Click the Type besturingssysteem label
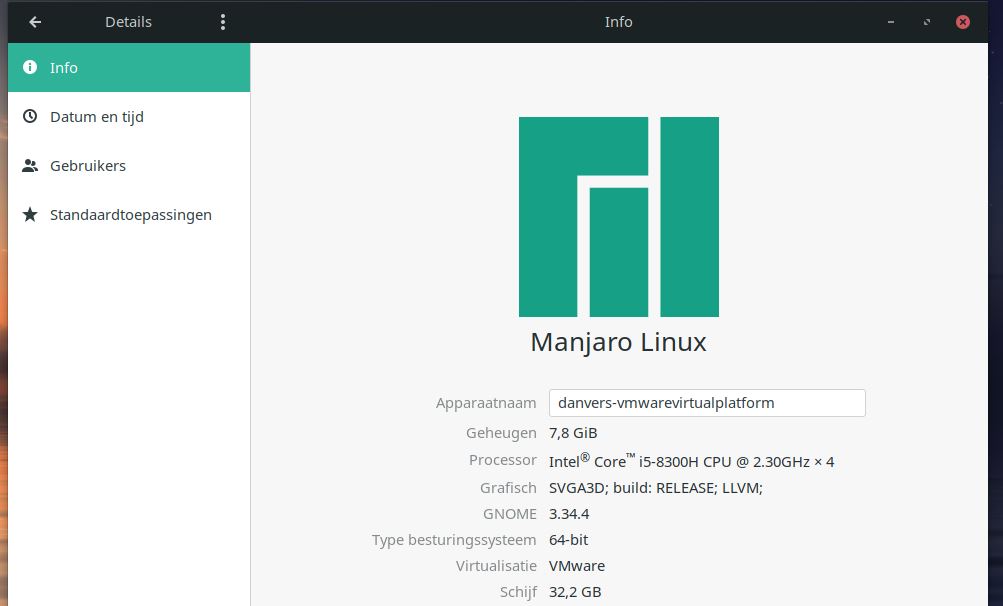The width and height of the screenshot is (1003, 606). tap(454, 540)
